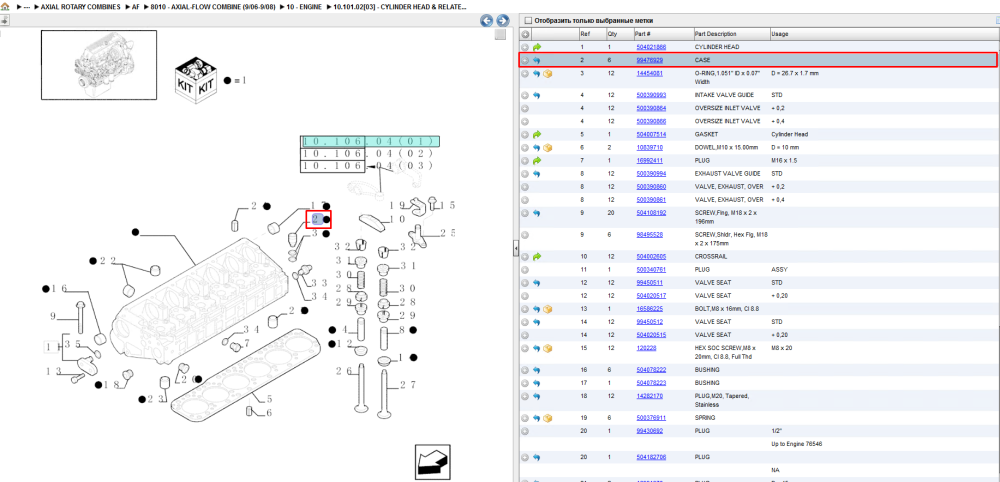Click engine overview thumbnail image
Image resolution: width=1000 pixels, height=482 pixels.
tap(99, 64)
